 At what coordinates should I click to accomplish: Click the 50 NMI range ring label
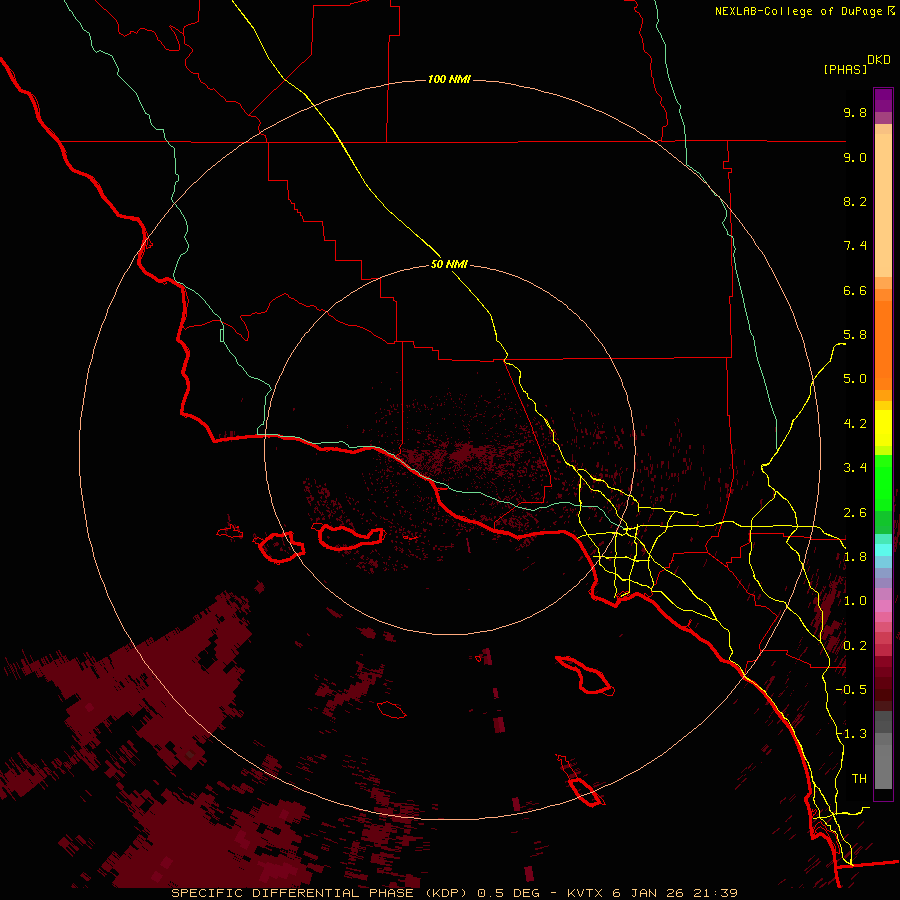coord(449,265)
